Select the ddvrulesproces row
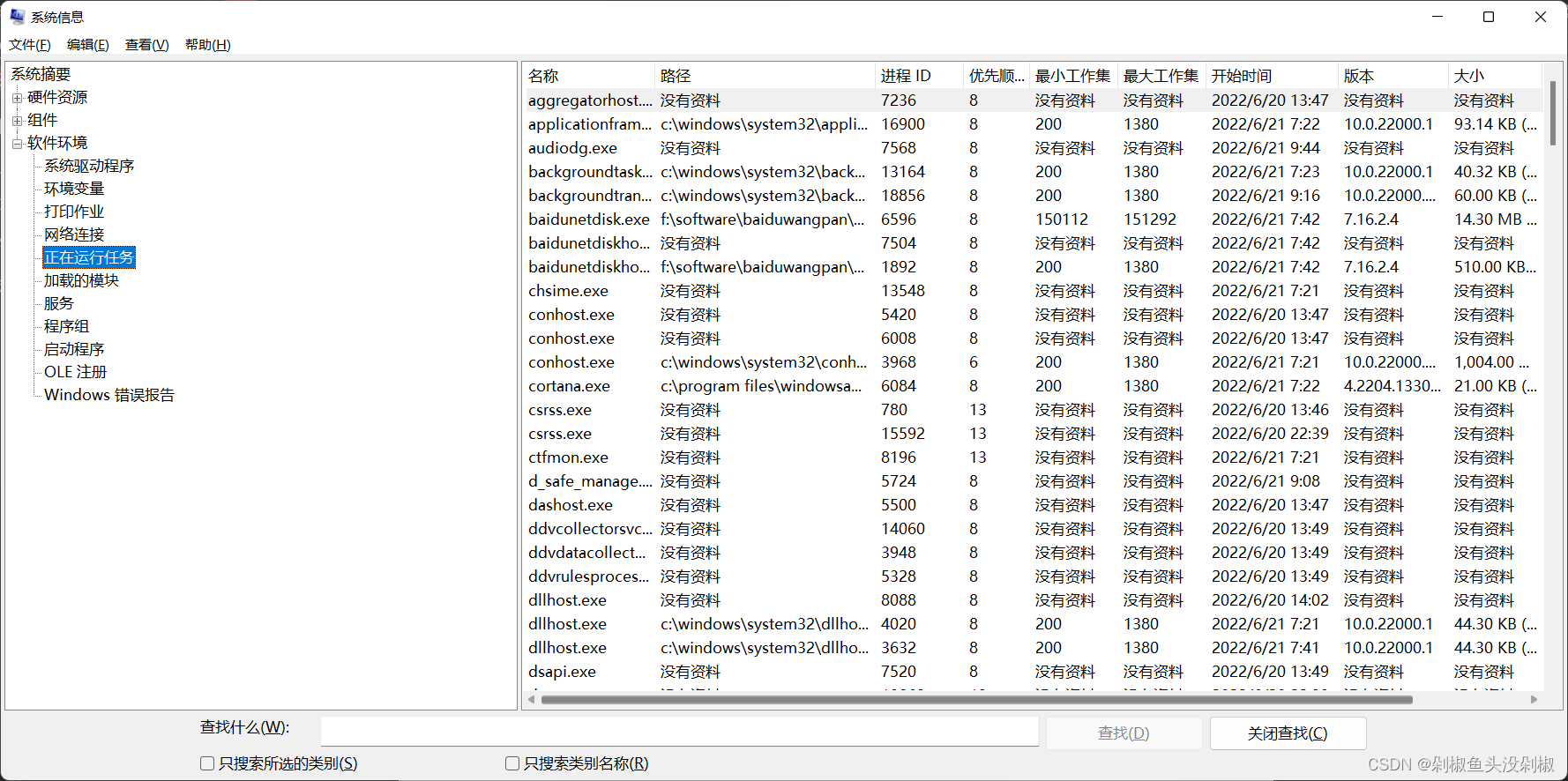Image resolution: width=1568 pixels, height=781 pixels. 1034,576
